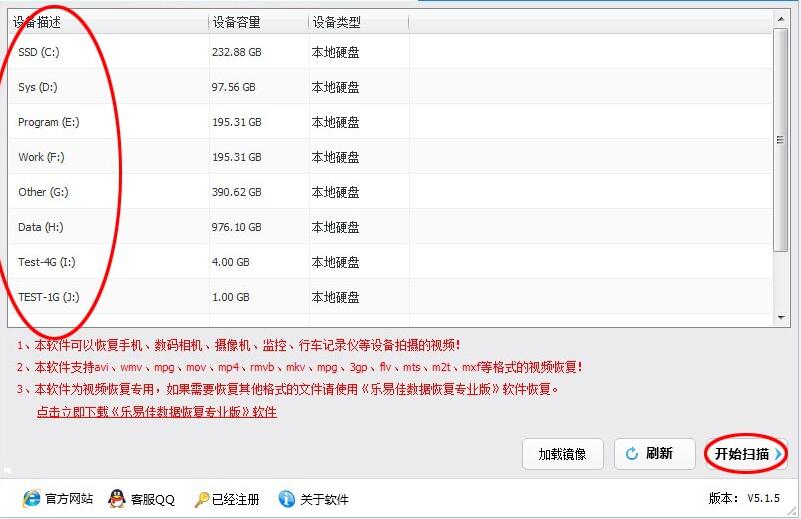Click the blue info icon for About
The width and height of the screenshot is (801, 519).
[x=287, y=499]
